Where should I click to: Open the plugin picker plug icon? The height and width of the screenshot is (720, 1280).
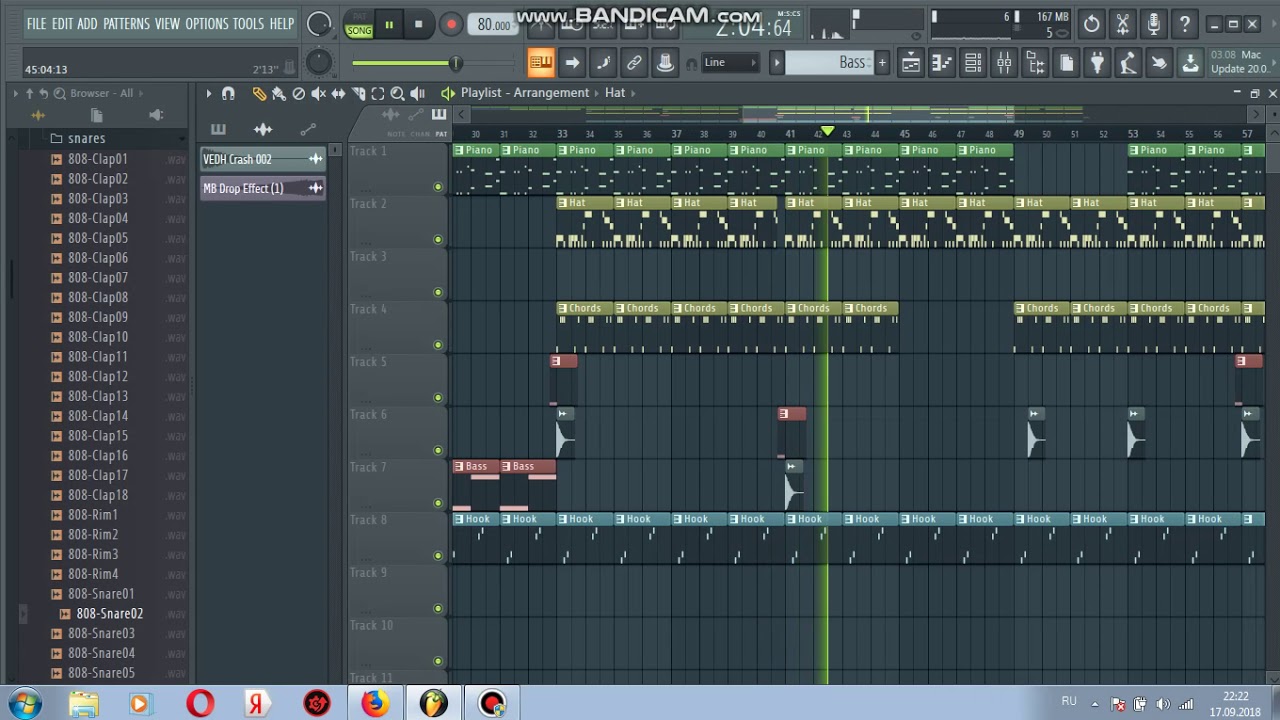tap(1097, 63)
